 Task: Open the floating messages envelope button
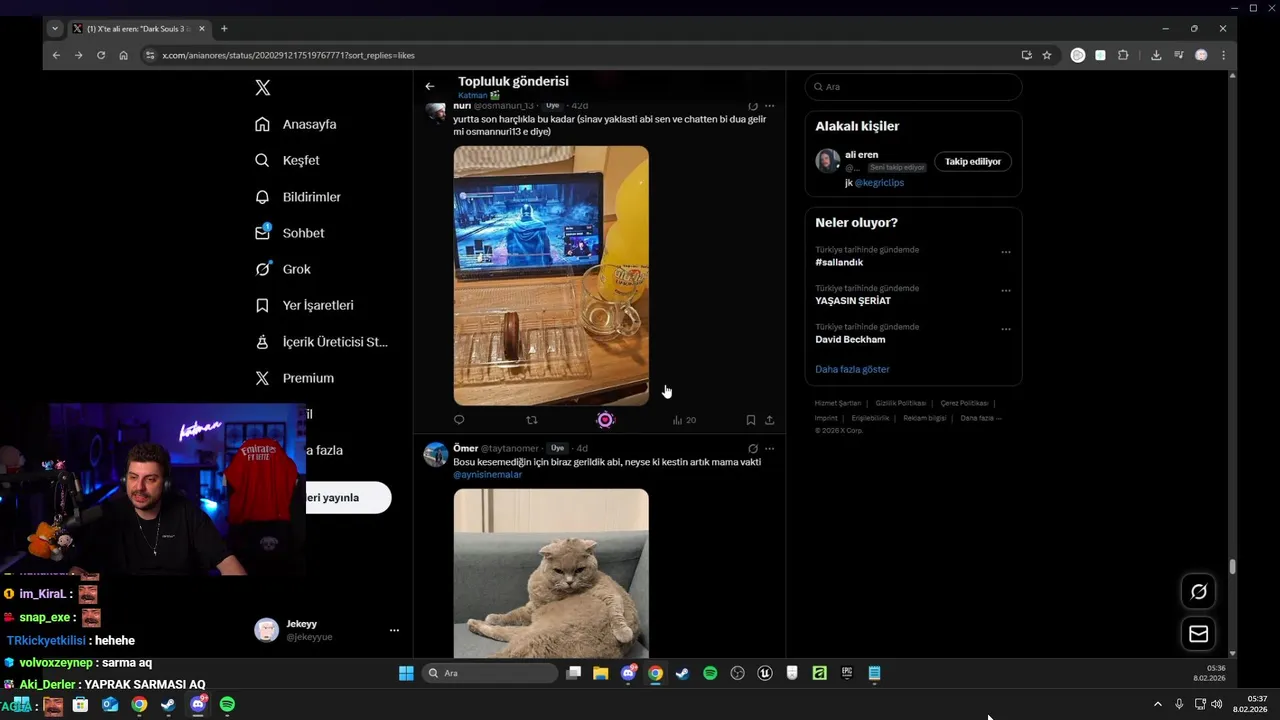click(x=1198, y=634)
